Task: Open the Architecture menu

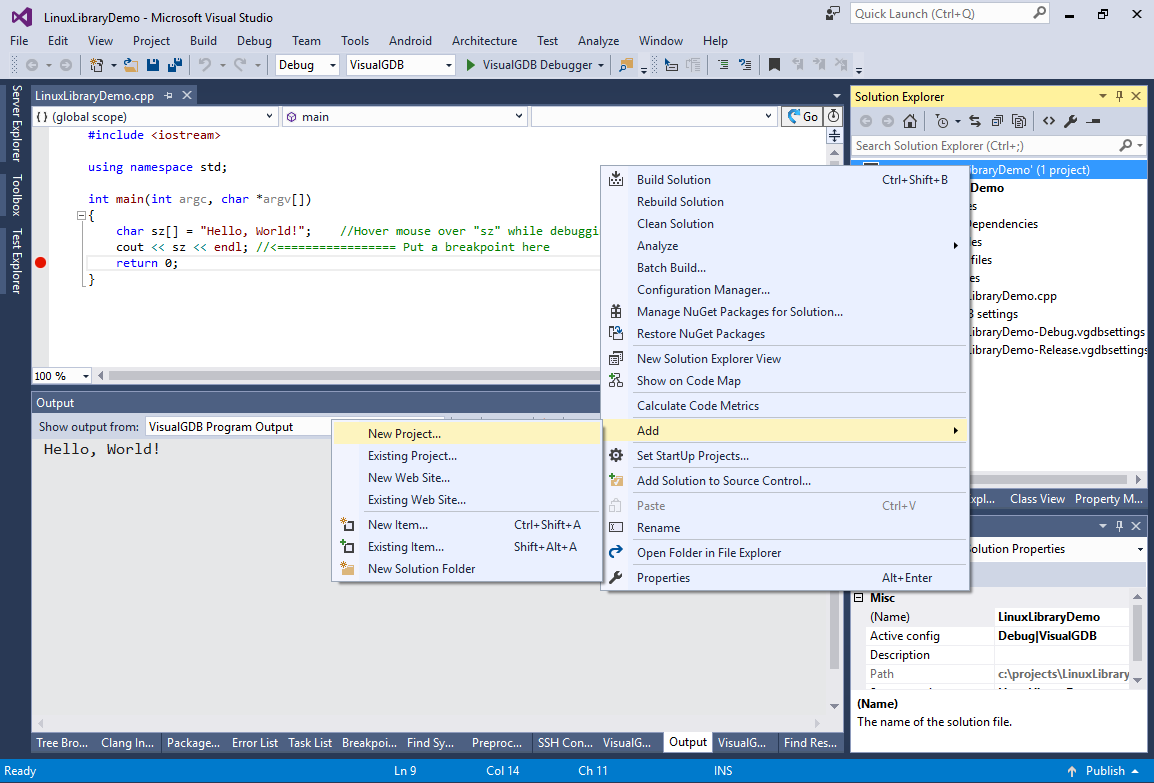Action: (484, 40)
